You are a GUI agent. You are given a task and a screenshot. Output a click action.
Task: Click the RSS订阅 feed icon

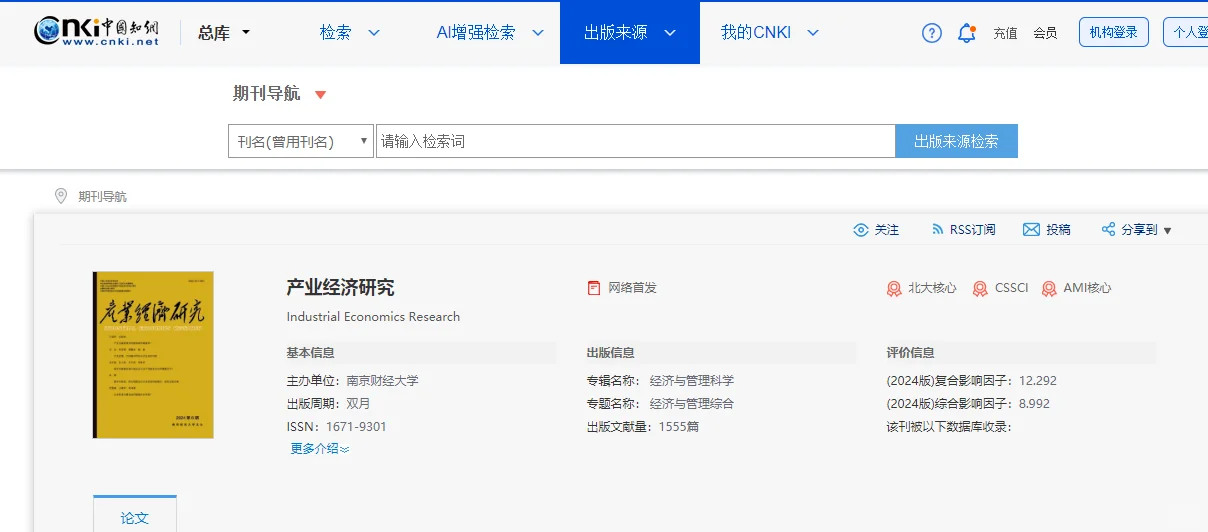(937, 230)
